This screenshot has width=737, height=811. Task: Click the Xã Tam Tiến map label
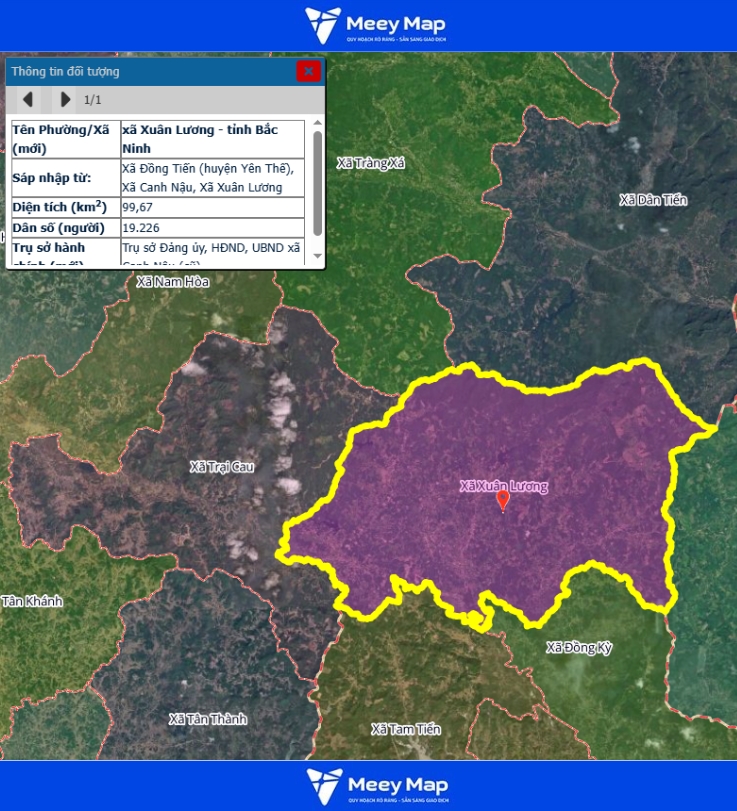point(406,729)
